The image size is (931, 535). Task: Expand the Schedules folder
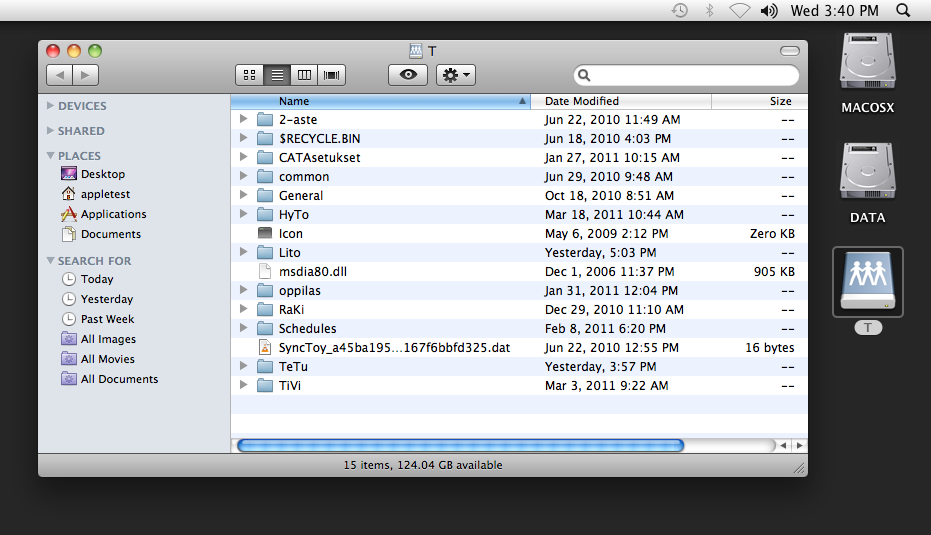tap(243, 328)
